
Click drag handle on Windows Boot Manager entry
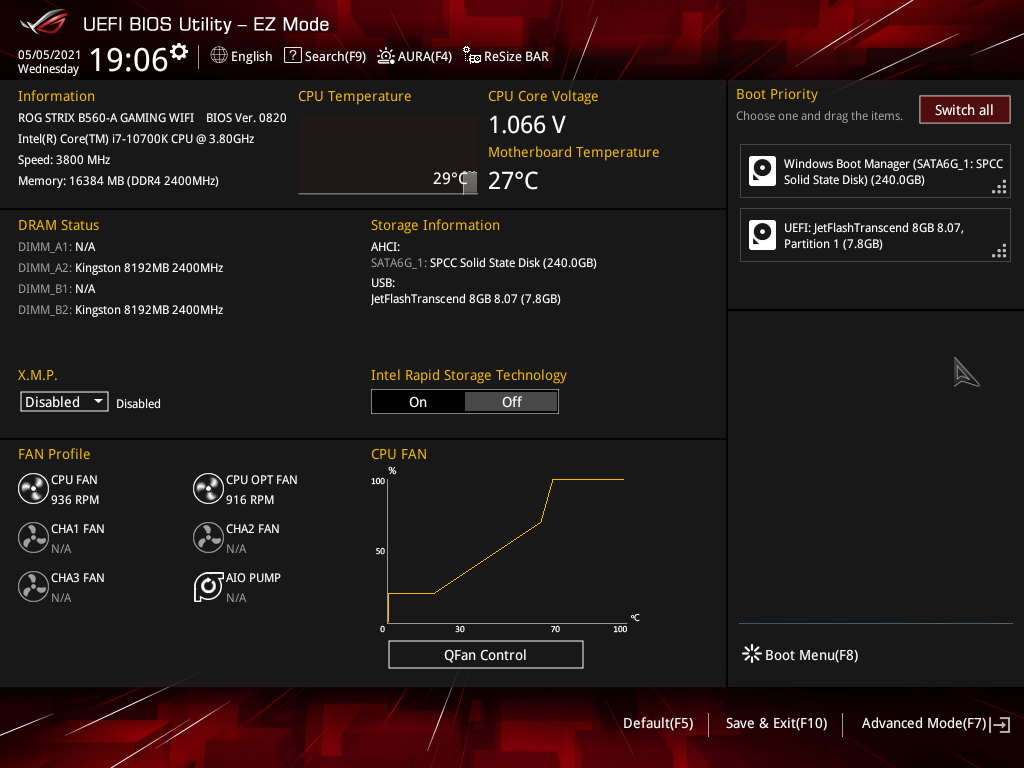coord(999,189)
